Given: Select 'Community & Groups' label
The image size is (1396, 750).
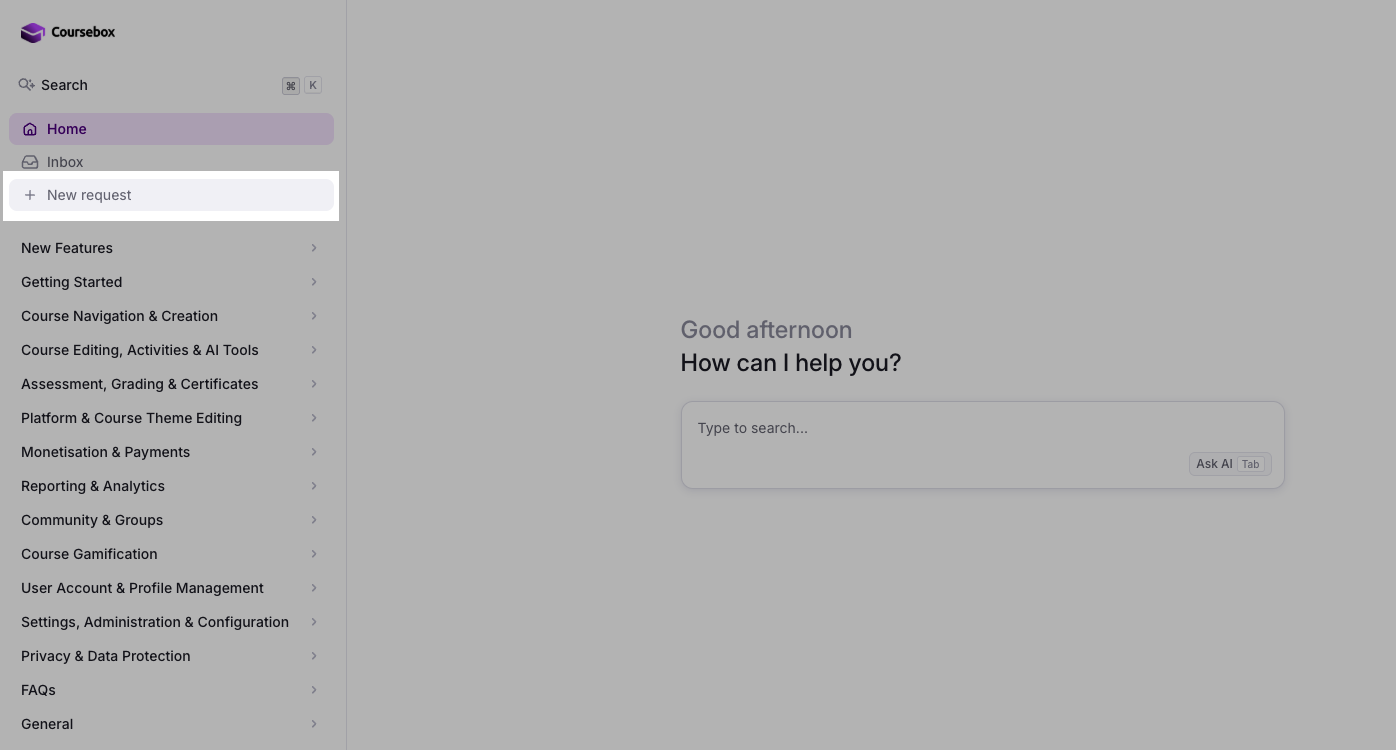Looking at the screenshot, I should pyautogui.click(x=92, y=520).
